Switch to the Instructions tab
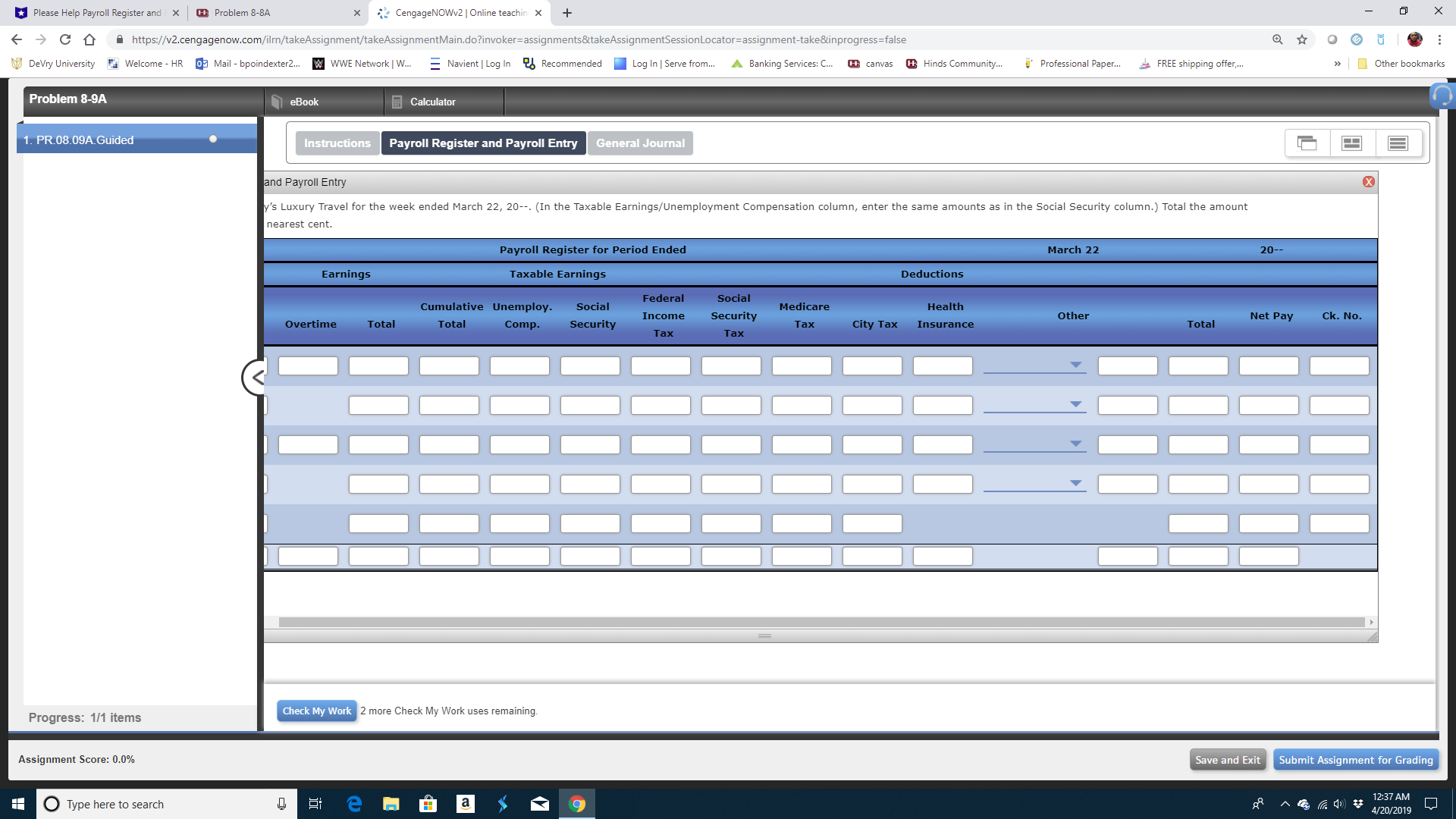 point(337,143)
